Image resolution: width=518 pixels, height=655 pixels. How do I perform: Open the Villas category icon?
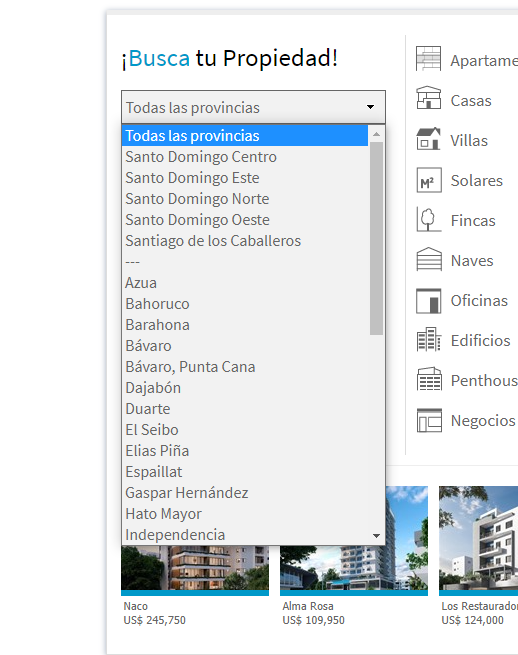point(428,138)
